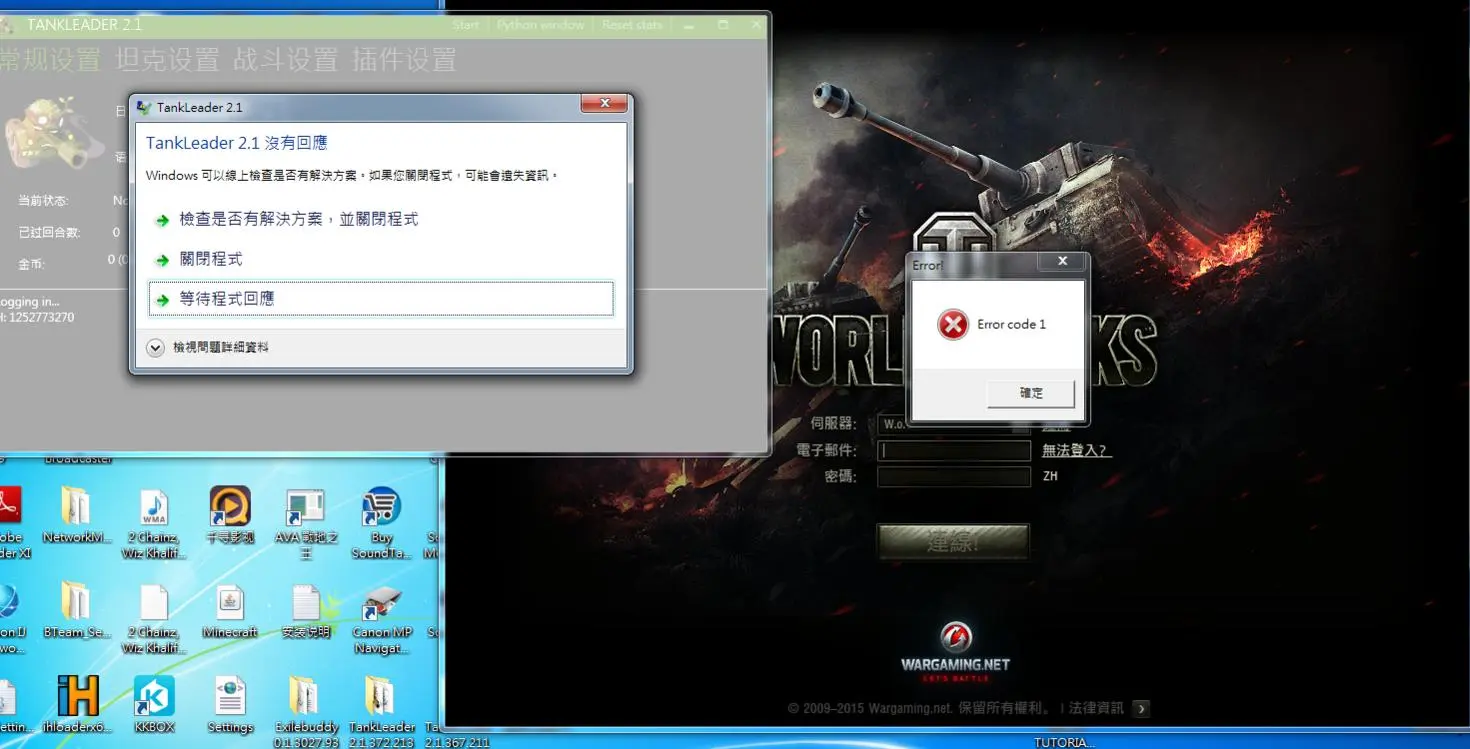Open the 2 Chainz WMA music file
1470x749 pixels.
tap(154, 521)
